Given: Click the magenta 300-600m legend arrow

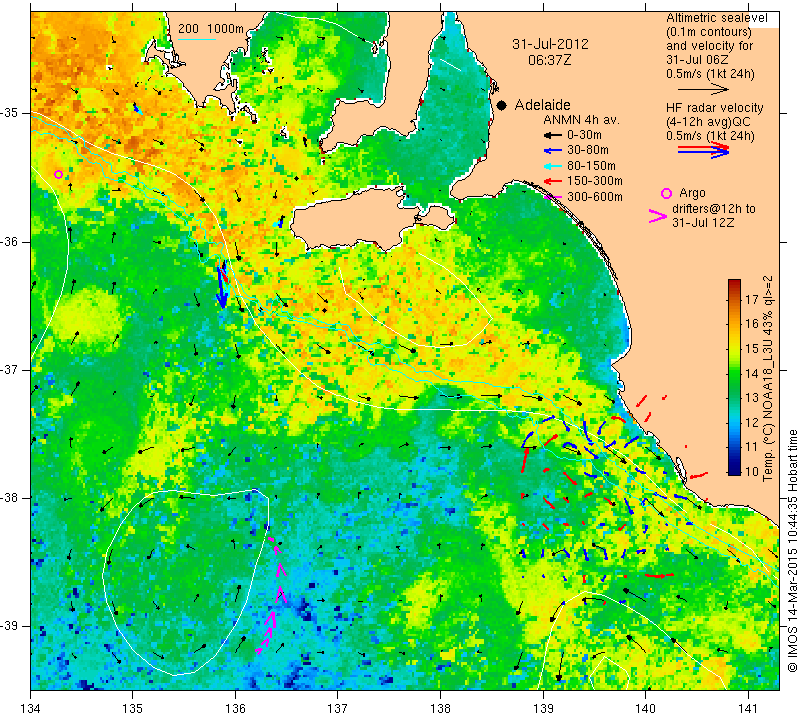Looking at the screenshot, I should click(553, 197).
